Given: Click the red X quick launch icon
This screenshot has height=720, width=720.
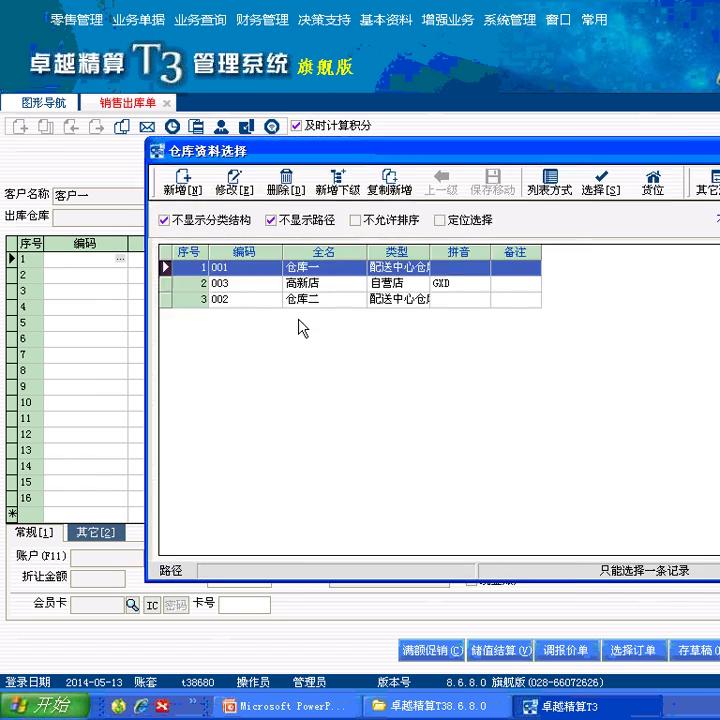Looking at the screenshot, I should click(x=162, y=706).
